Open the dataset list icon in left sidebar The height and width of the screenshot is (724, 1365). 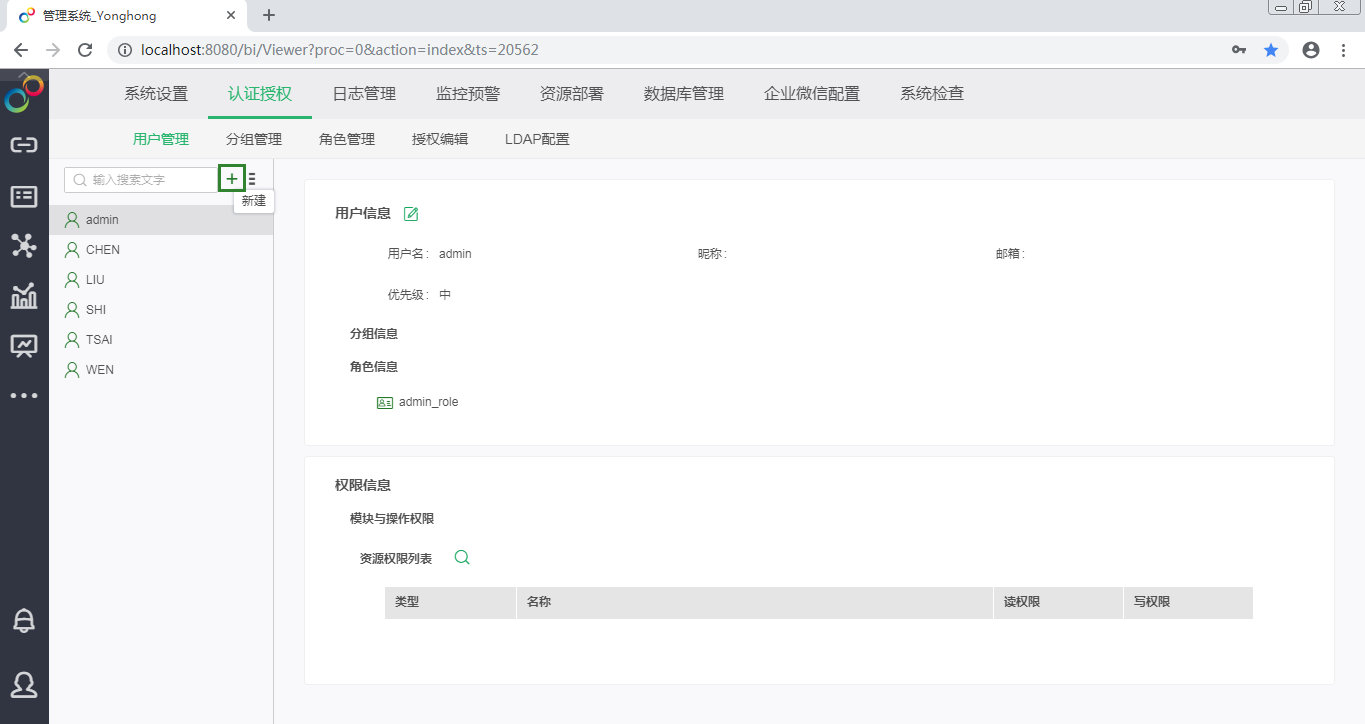pos(24,196)
